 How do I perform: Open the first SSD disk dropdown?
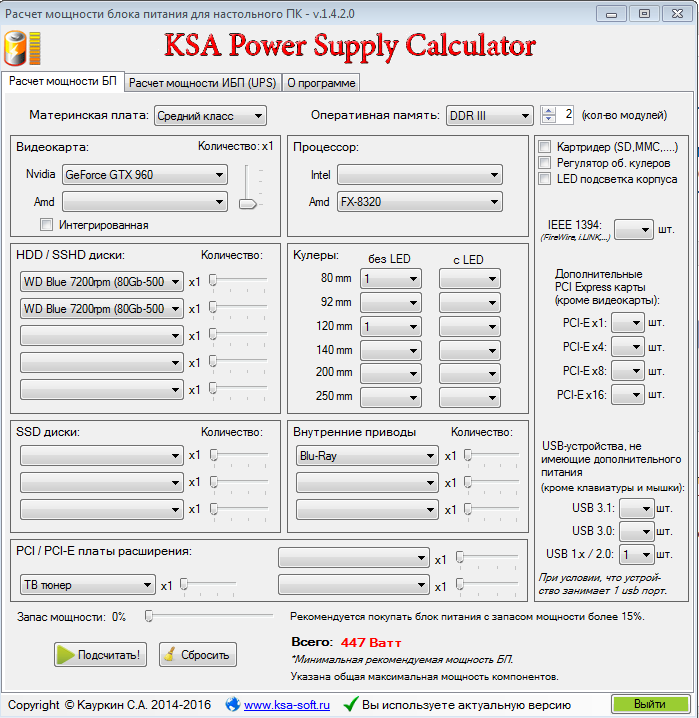coord(102,456)
